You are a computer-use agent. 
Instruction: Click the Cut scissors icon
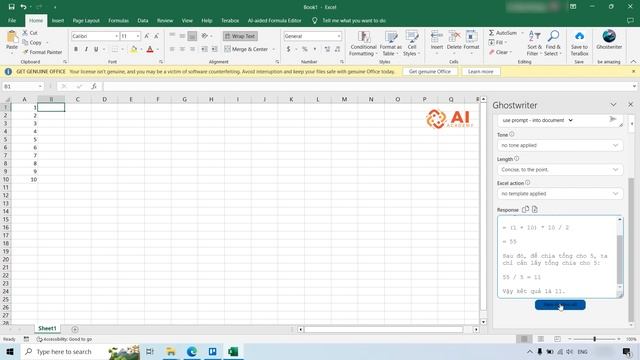[25, 33]
